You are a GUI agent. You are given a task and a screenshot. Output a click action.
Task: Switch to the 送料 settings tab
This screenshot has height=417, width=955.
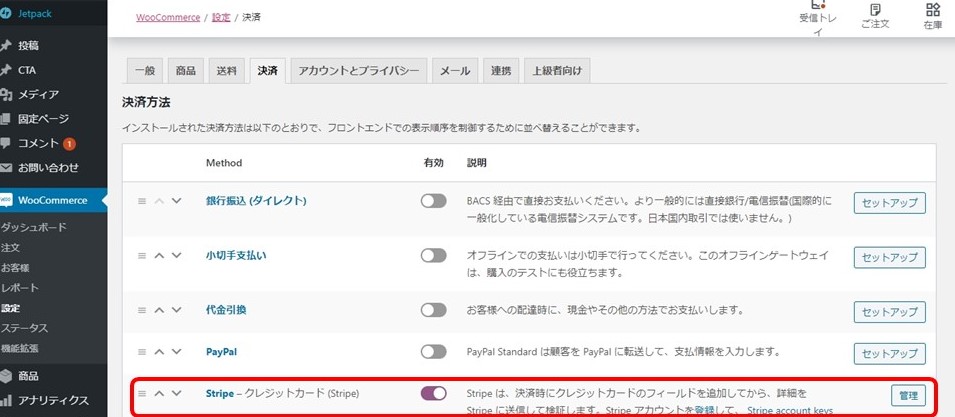click(x=227, y=71)
